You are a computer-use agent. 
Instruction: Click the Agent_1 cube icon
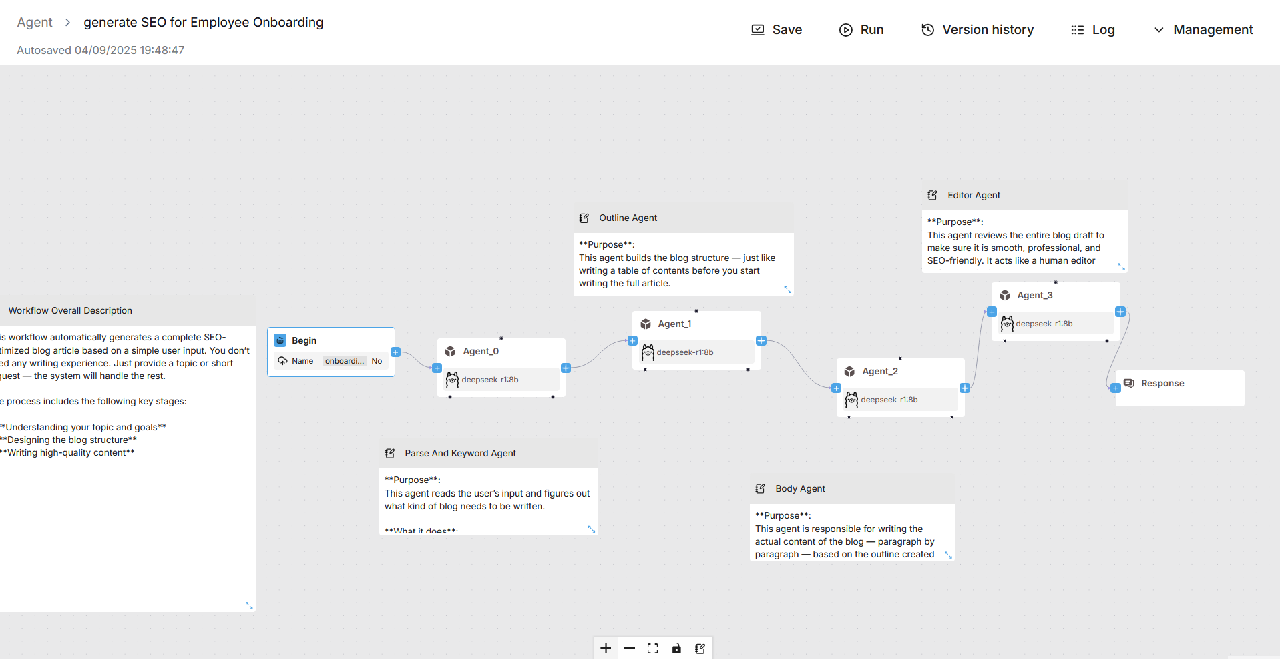[646, 324]
